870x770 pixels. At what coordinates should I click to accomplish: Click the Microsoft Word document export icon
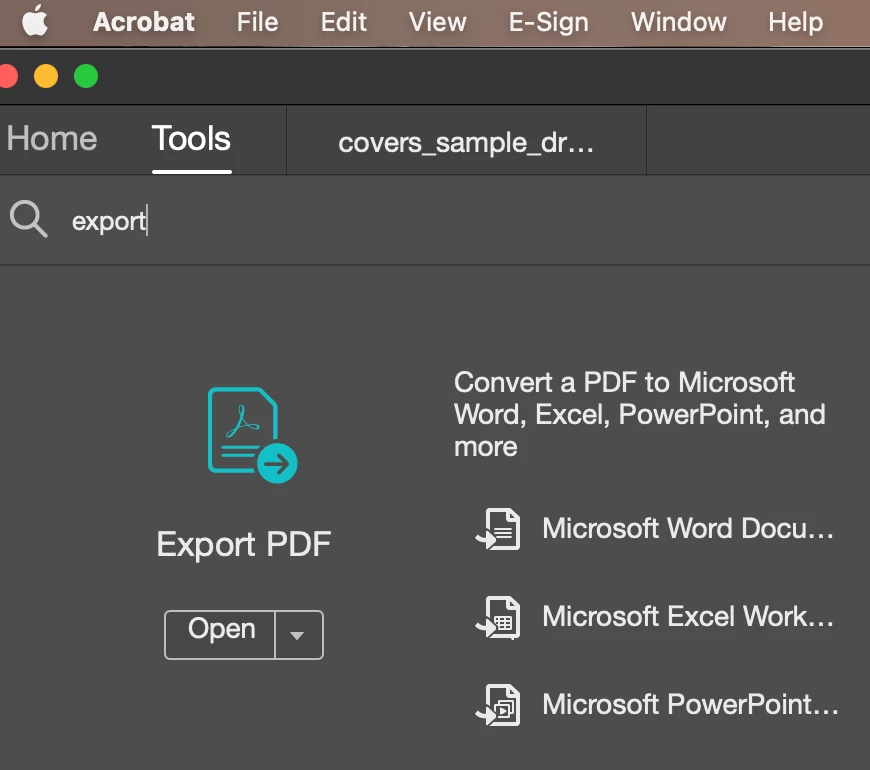tap(498, 529)
